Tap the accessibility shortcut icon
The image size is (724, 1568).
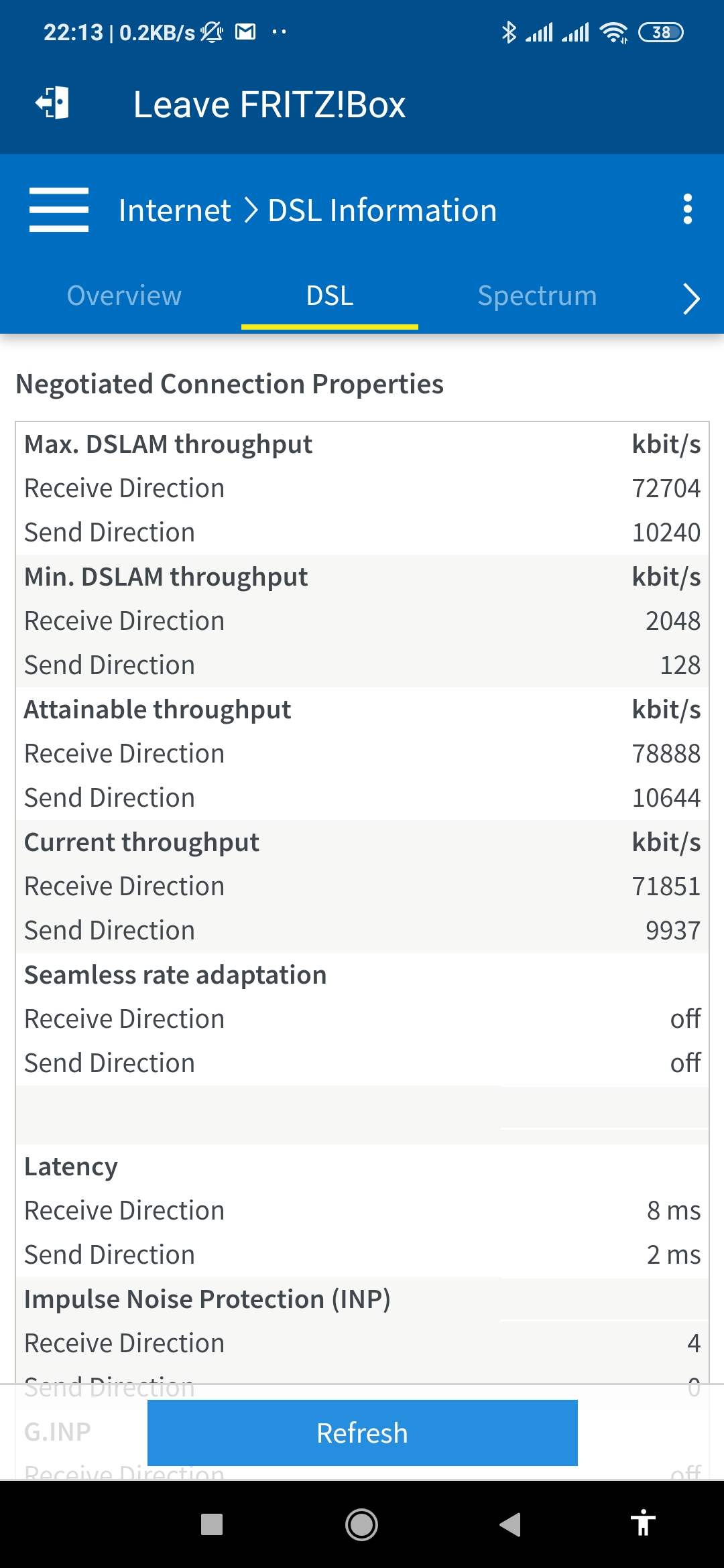[x=643, y=1522]
